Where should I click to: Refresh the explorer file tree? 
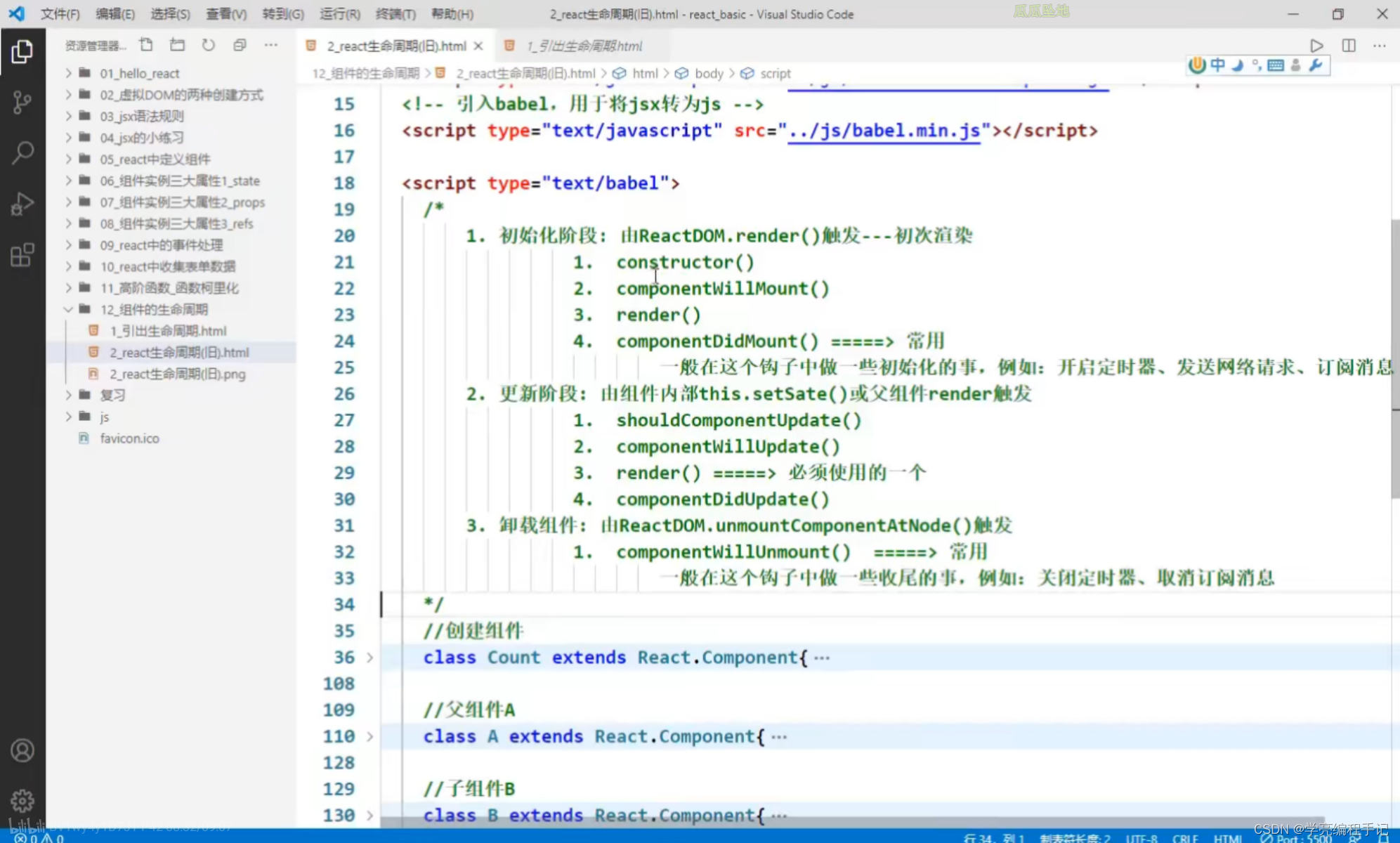point(209,46)
